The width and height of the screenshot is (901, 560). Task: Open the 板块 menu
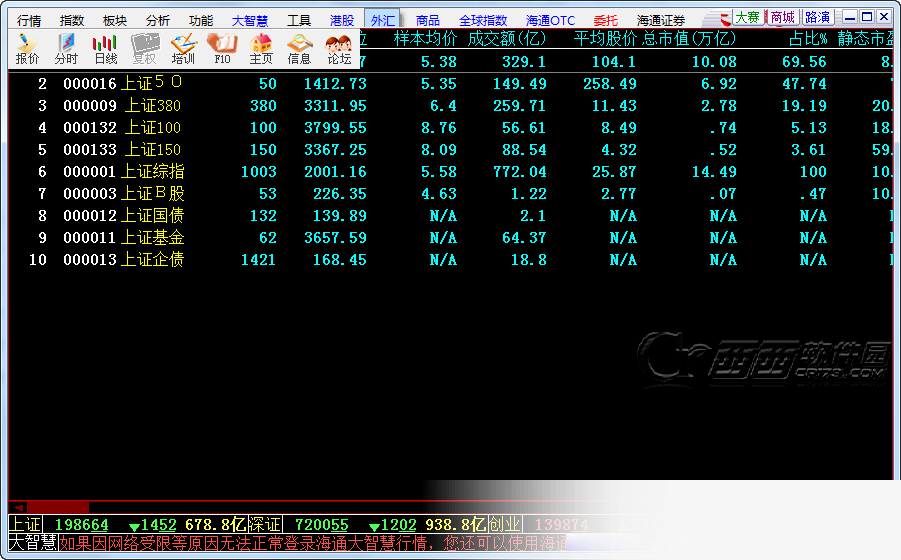(x=115, y=21)
